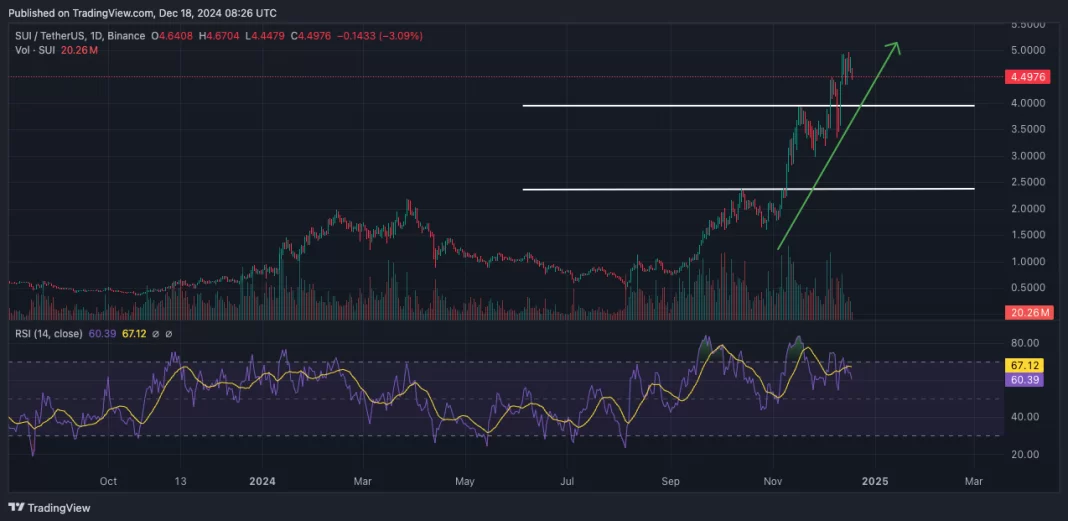Click the −0.1433 (−3.09%) change value

coord(382,36)
